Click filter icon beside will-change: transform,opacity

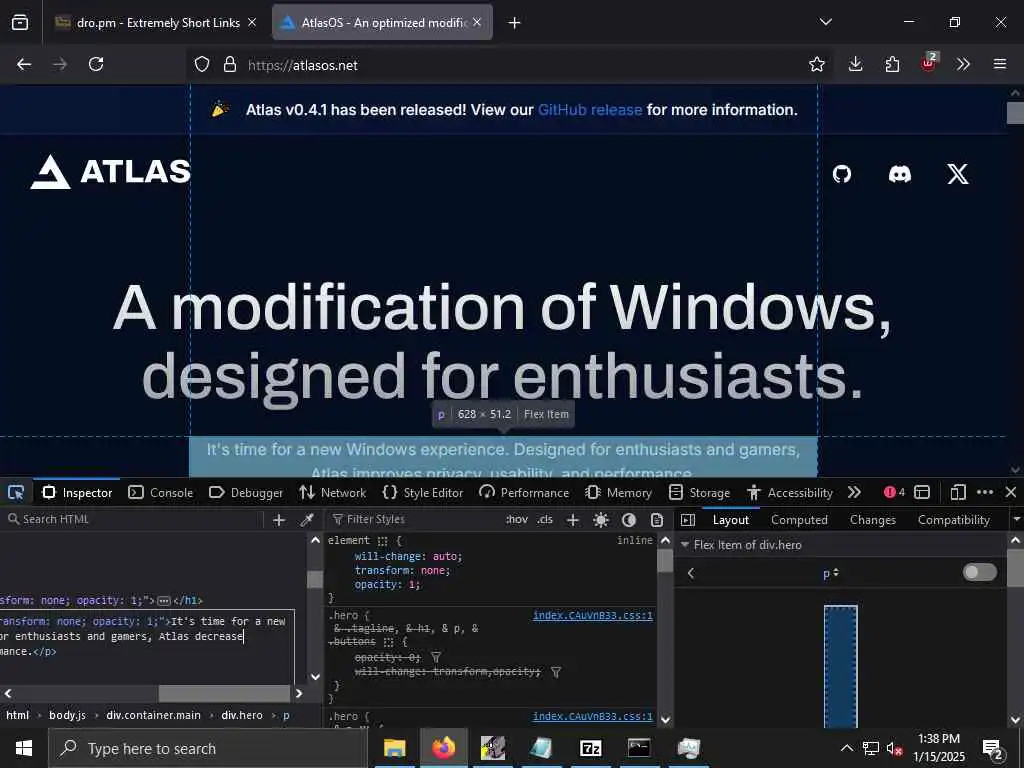coord(556,672)
